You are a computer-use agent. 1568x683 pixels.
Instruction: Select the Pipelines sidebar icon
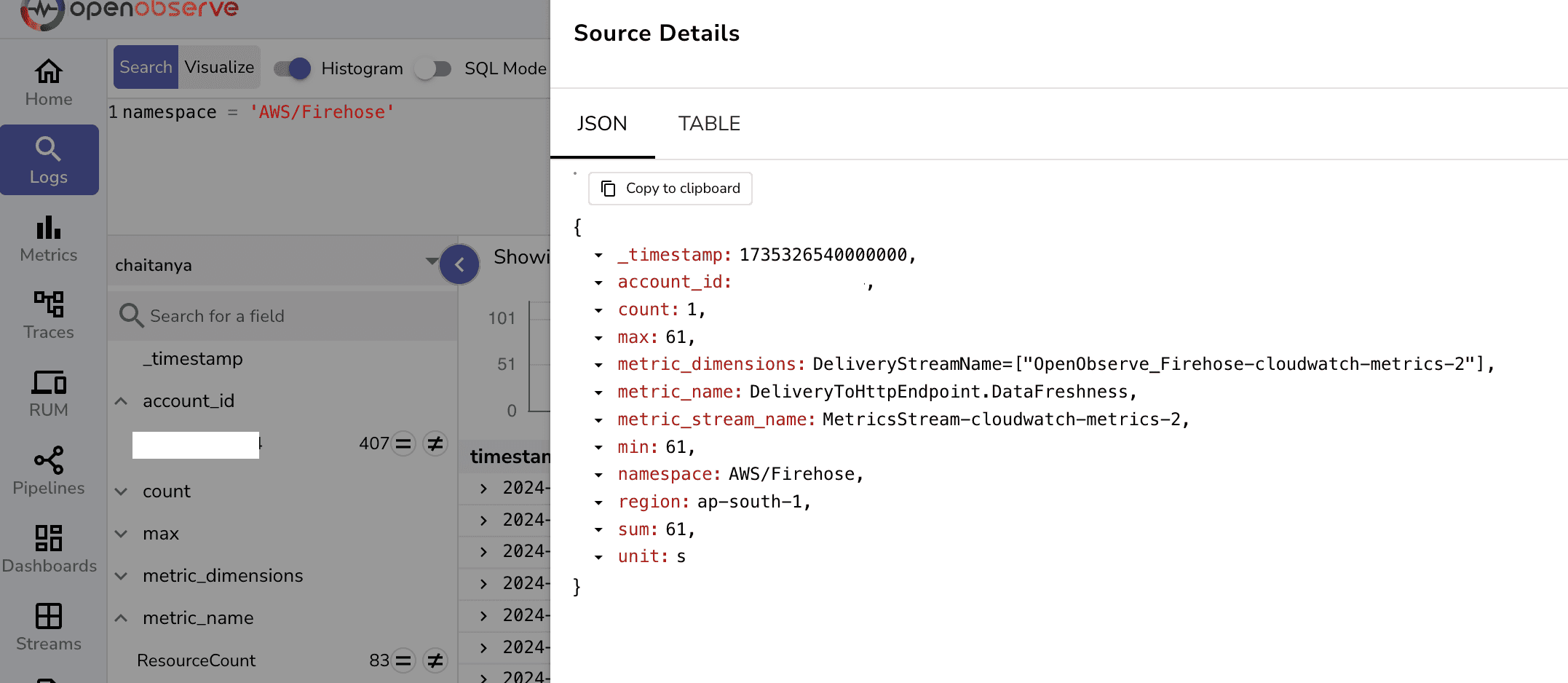pyautogui.click(x=48, y=471)
